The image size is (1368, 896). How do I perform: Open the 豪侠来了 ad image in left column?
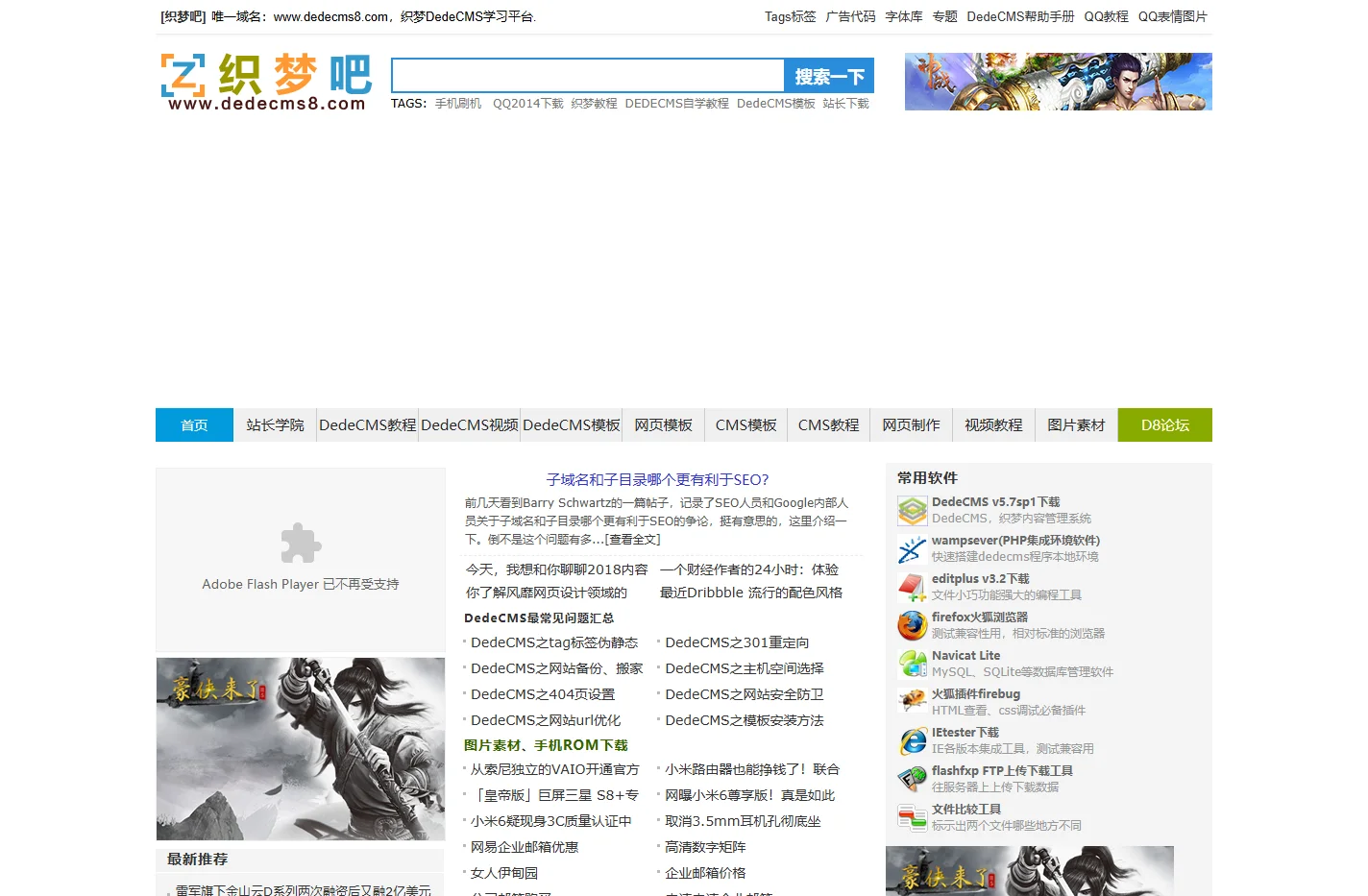301,749
